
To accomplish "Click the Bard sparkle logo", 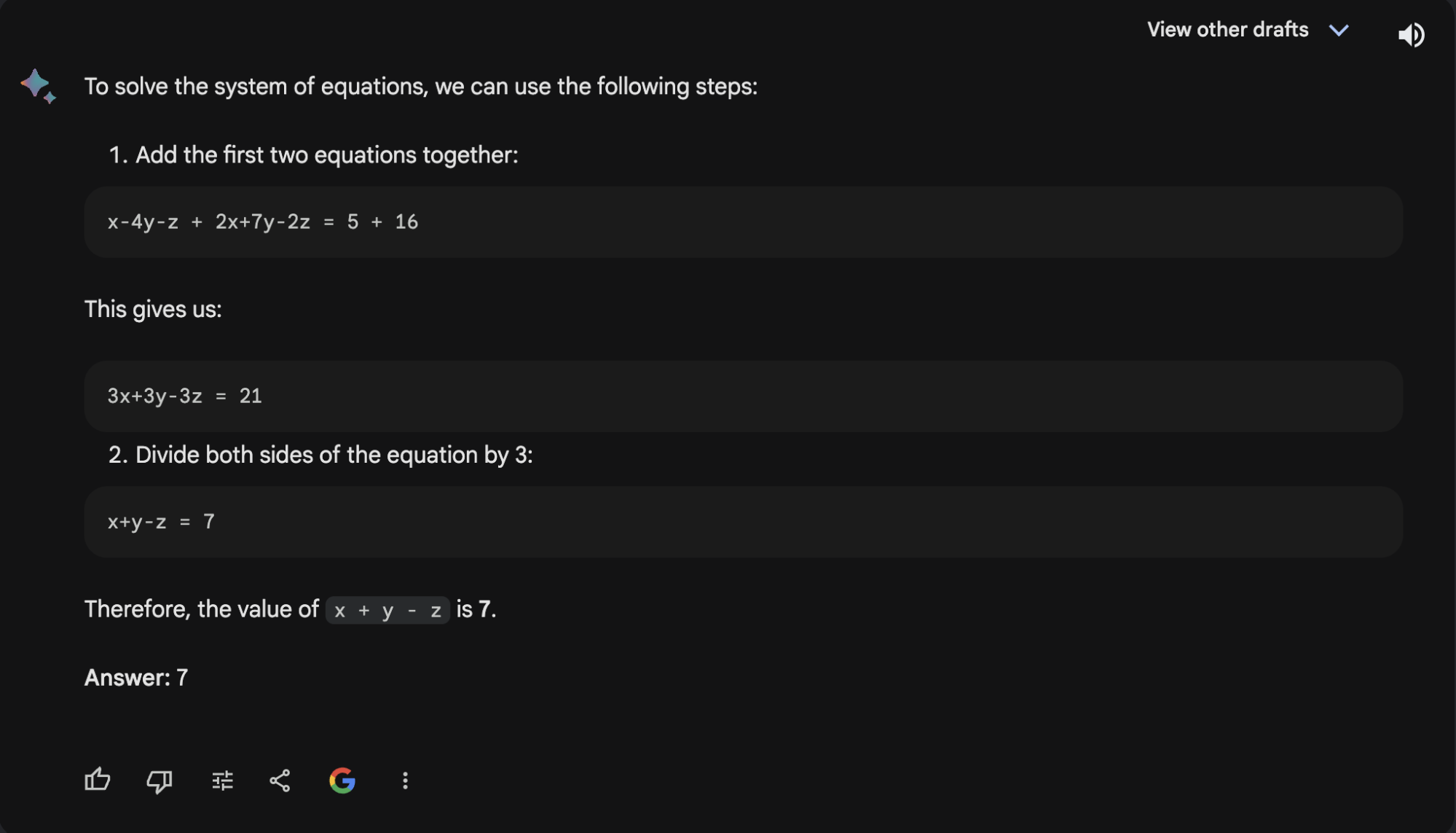I will [38, 86].
